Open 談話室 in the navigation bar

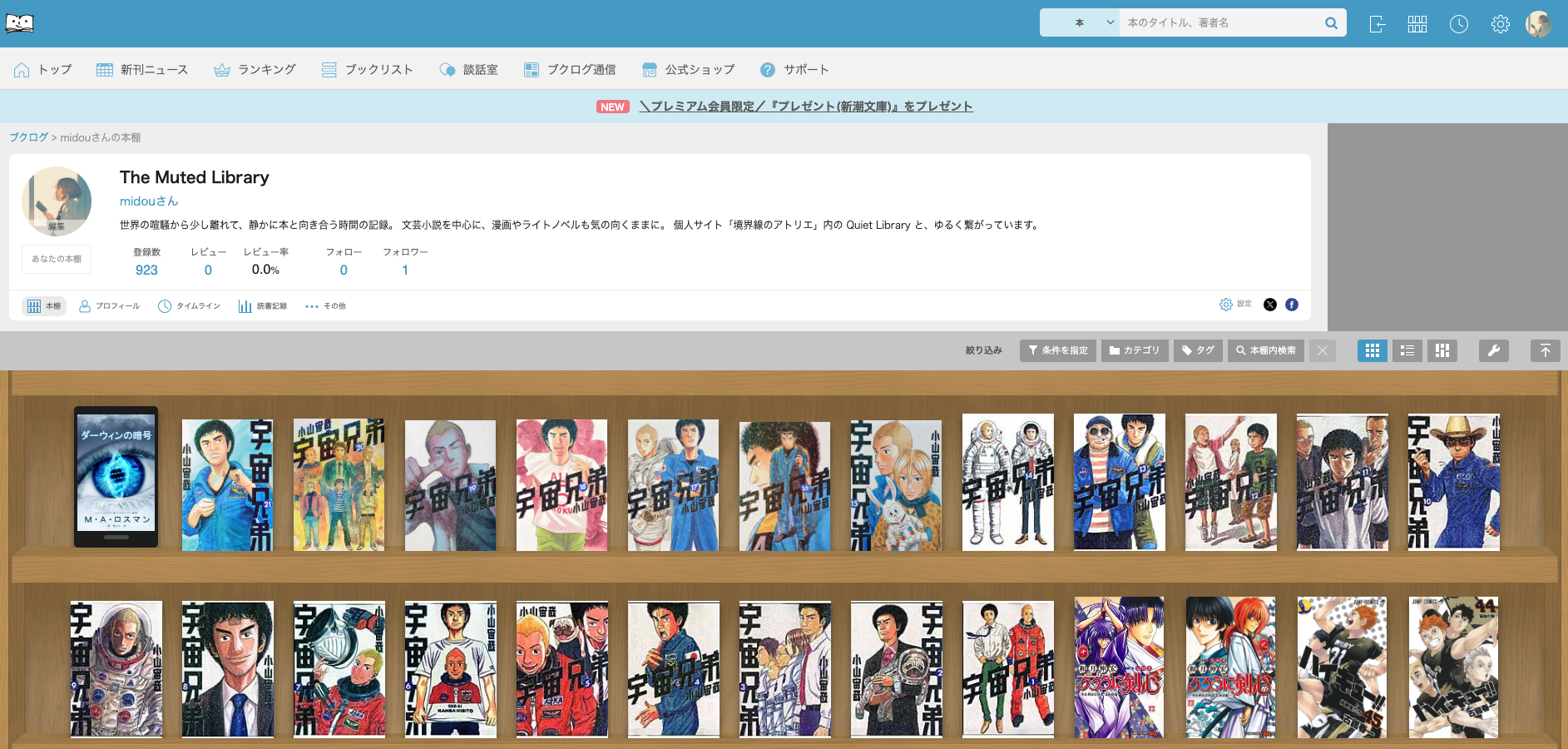point(468,70)
